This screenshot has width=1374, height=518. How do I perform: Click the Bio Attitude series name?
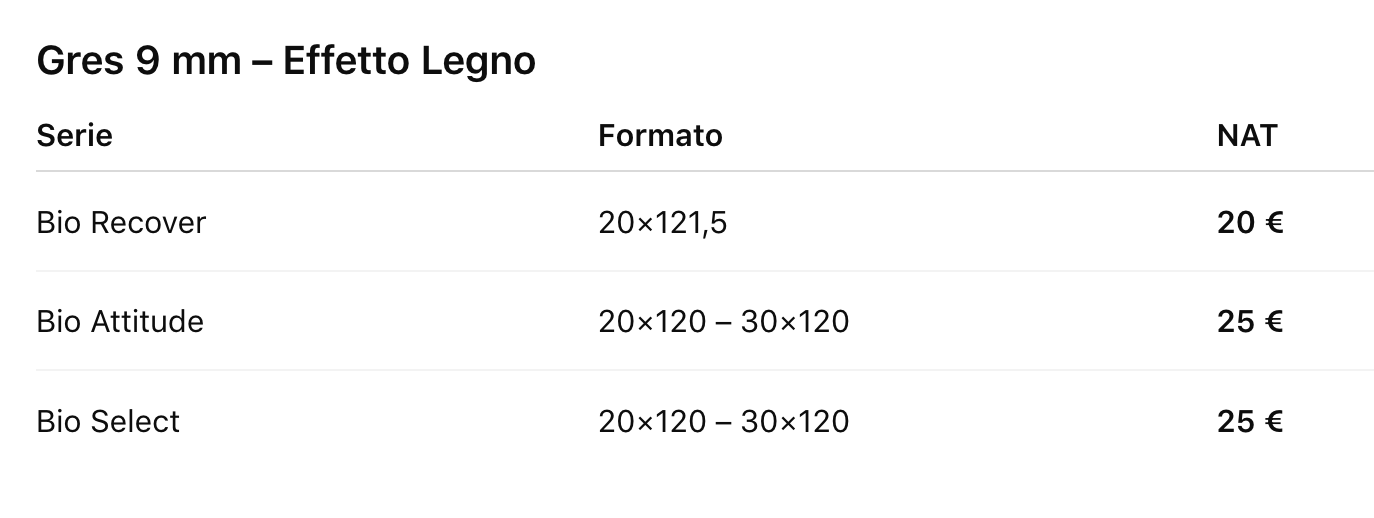(x=120, y=321)
